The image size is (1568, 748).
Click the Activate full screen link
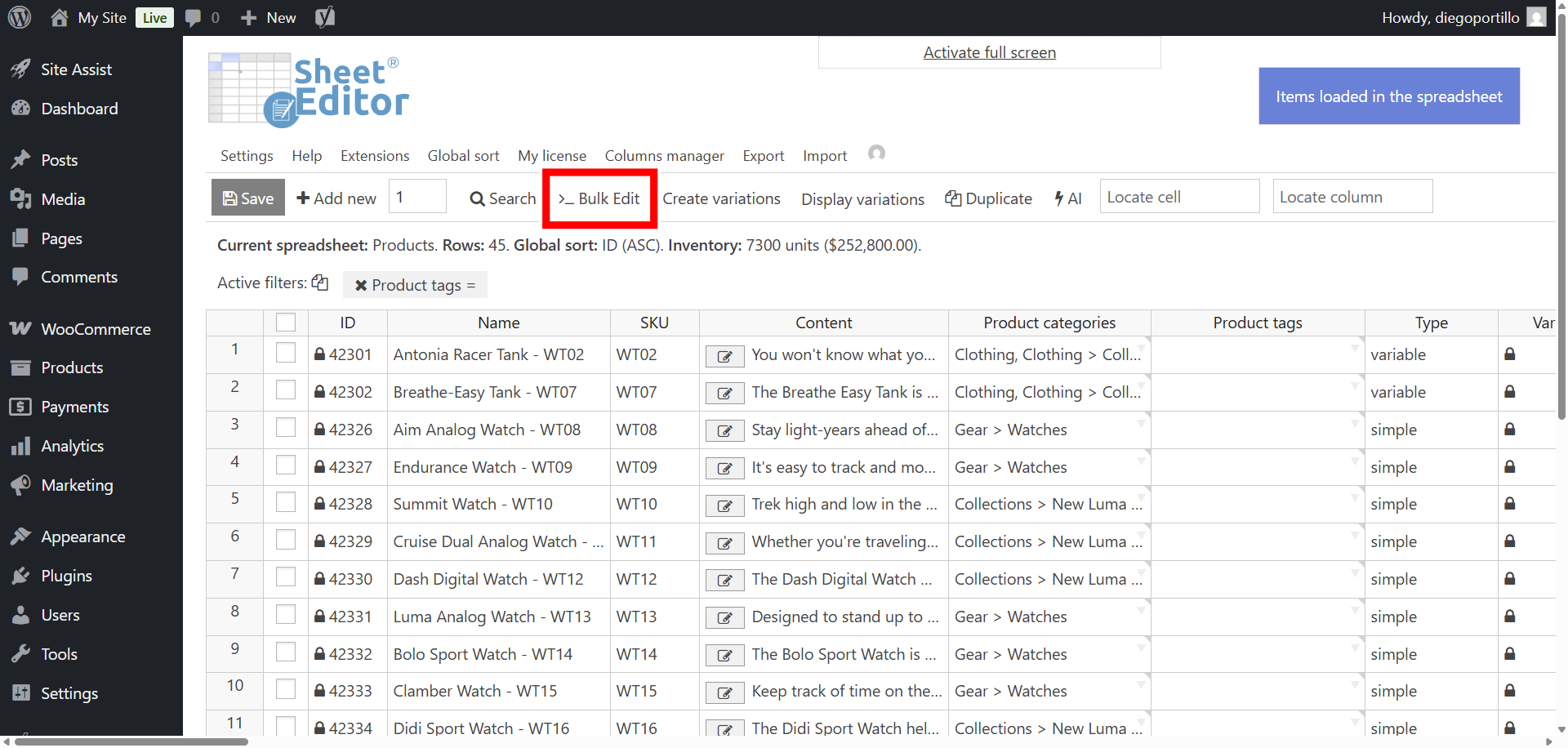[x=989, y=52]
